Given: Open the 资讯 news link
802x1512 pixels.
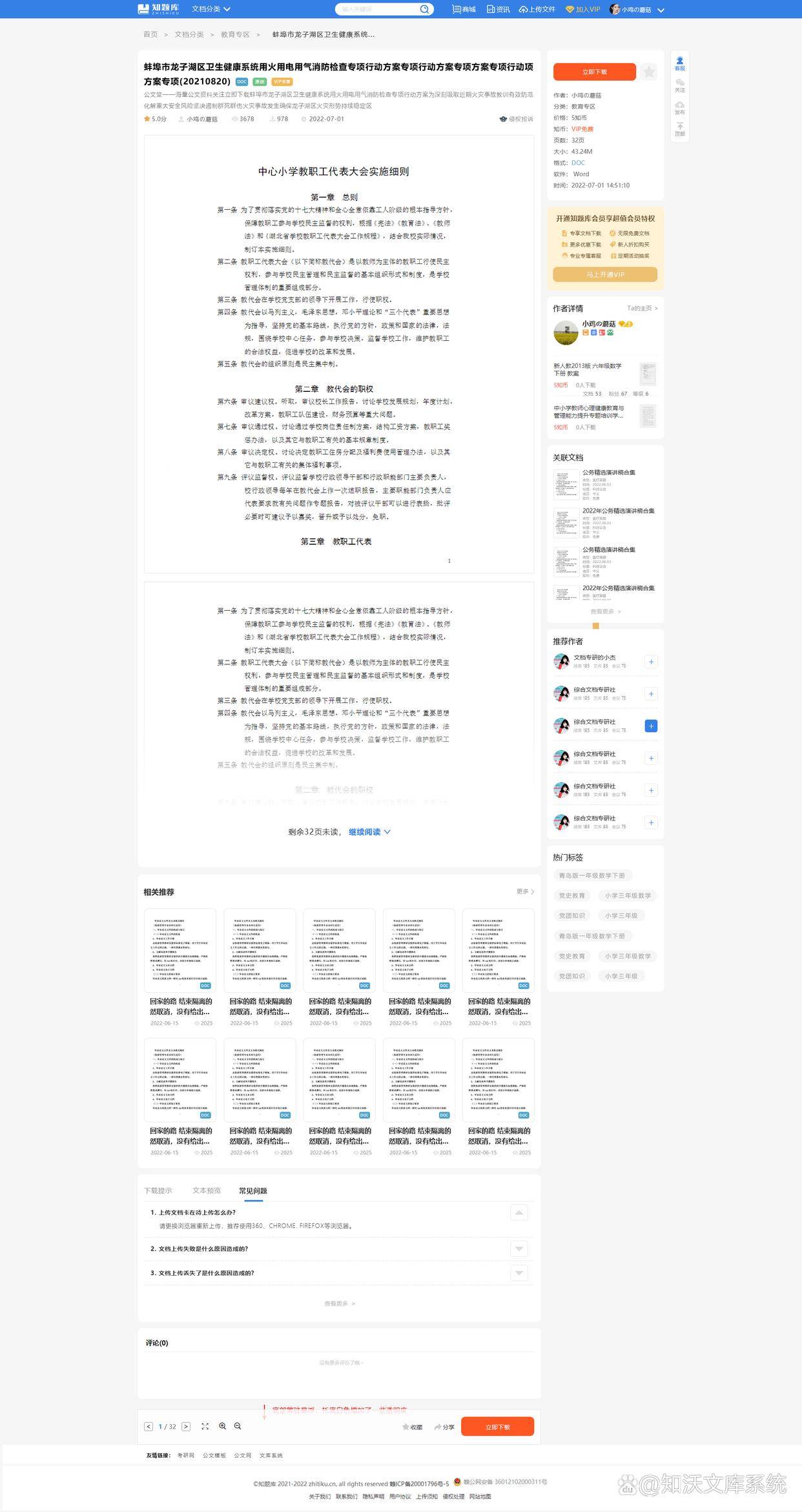Looking at the screenshot, I should (499, 9).
